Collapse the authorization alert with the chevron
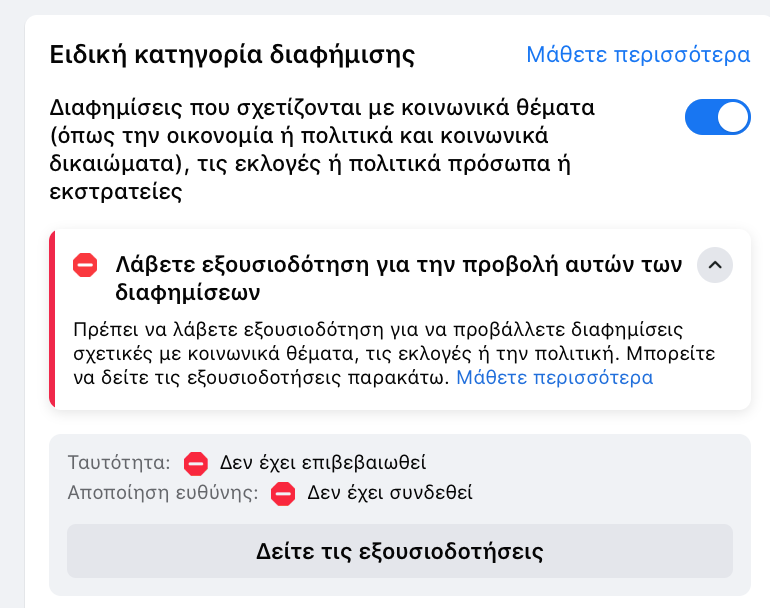770x608 pixels. 714,266
